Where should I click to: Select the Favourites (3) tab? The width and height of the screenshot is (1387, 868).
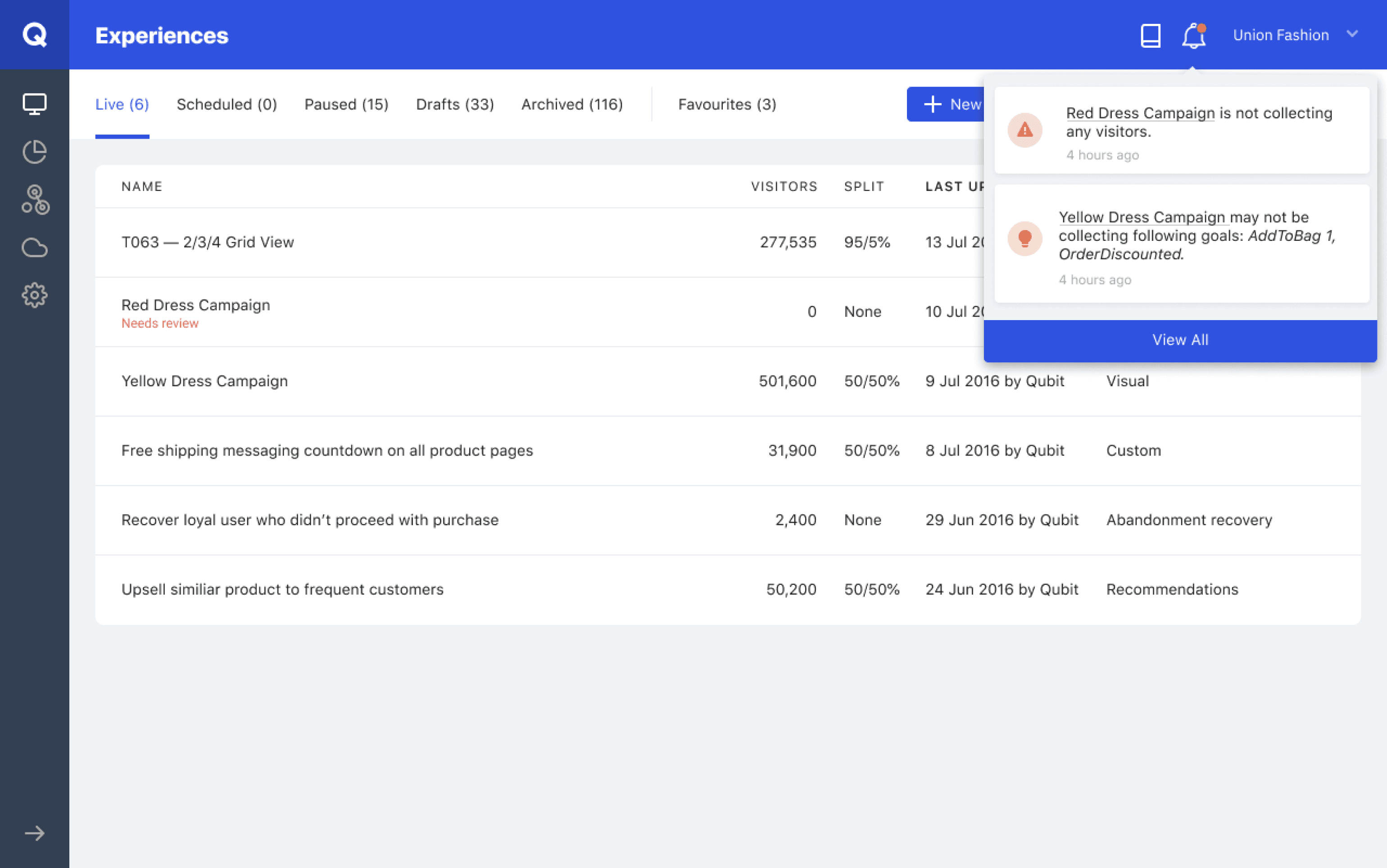[x=727, y=104]
